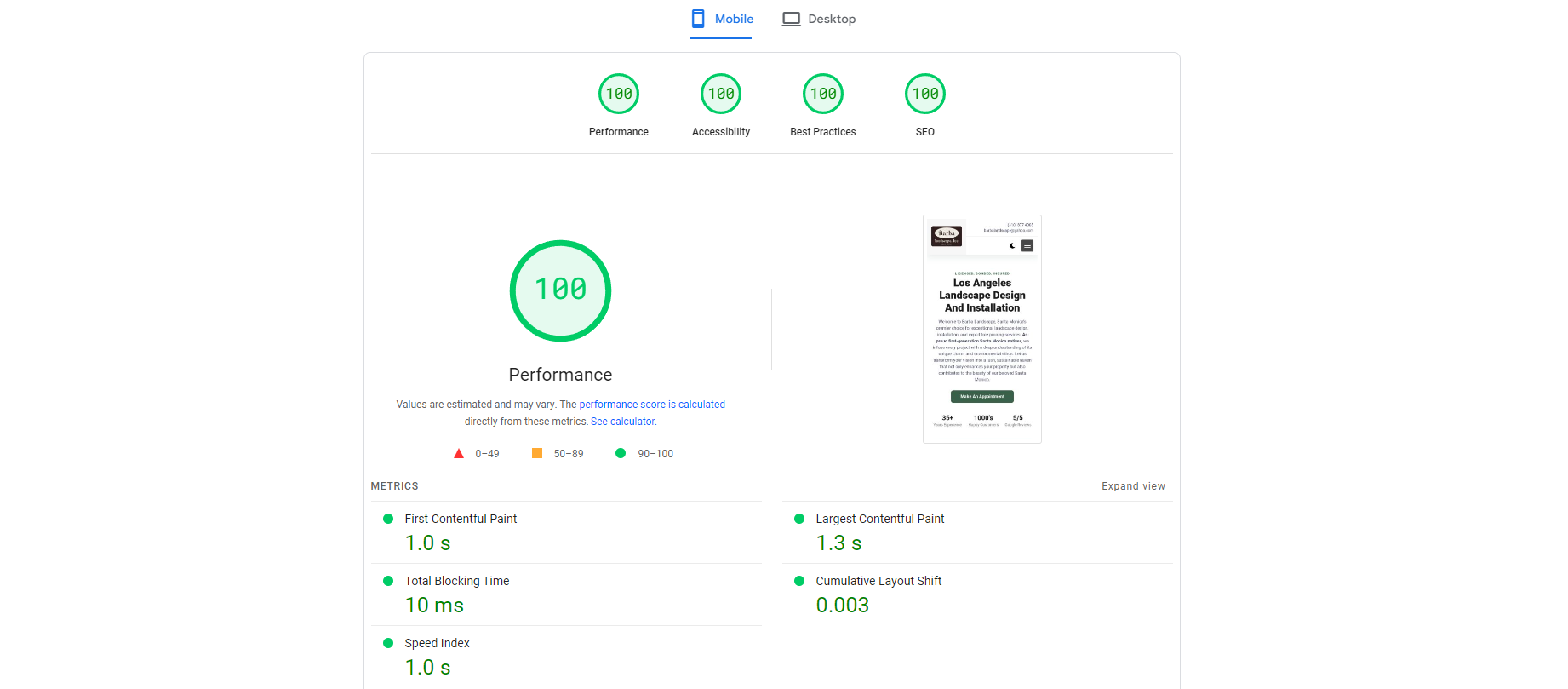The image size is (1568, 689).
Task: Open the 'See calculator' link
Action: click(x=623, y=422)
